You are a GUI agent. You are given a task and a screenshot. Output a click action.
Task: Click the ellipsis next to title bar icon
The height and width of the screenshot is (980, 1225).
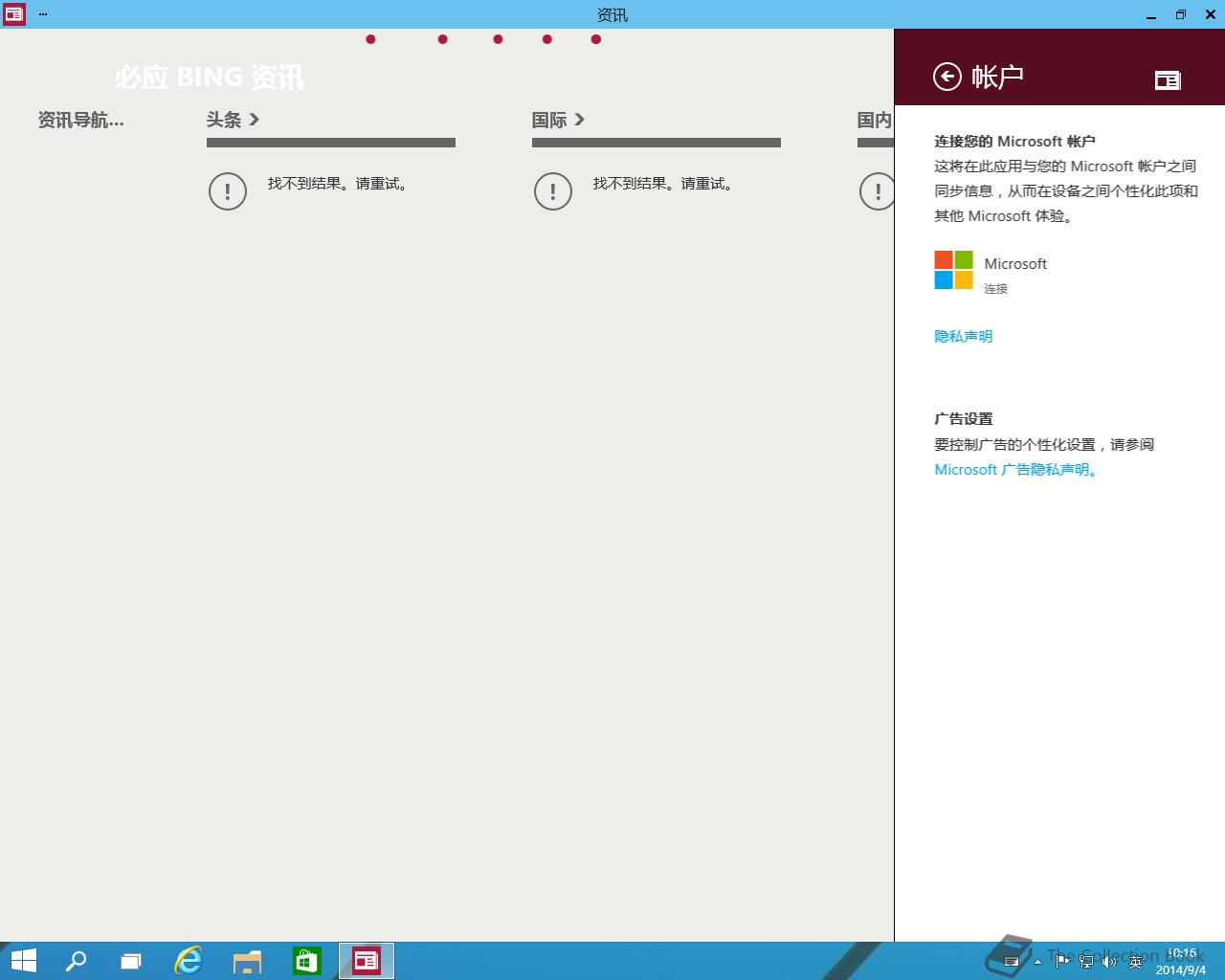pyautogui.click(x=43, y=14)
